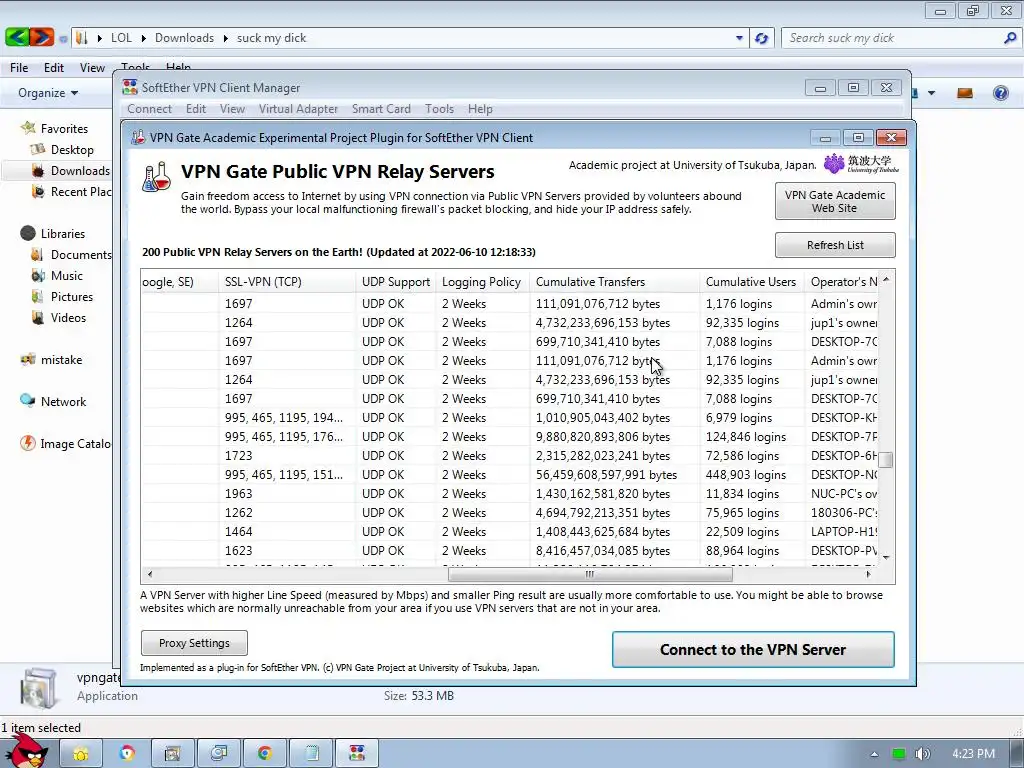This screenshot has width=1024, height=768.
Task: Open Chrome from the taskbar
Action: point(264,754)
